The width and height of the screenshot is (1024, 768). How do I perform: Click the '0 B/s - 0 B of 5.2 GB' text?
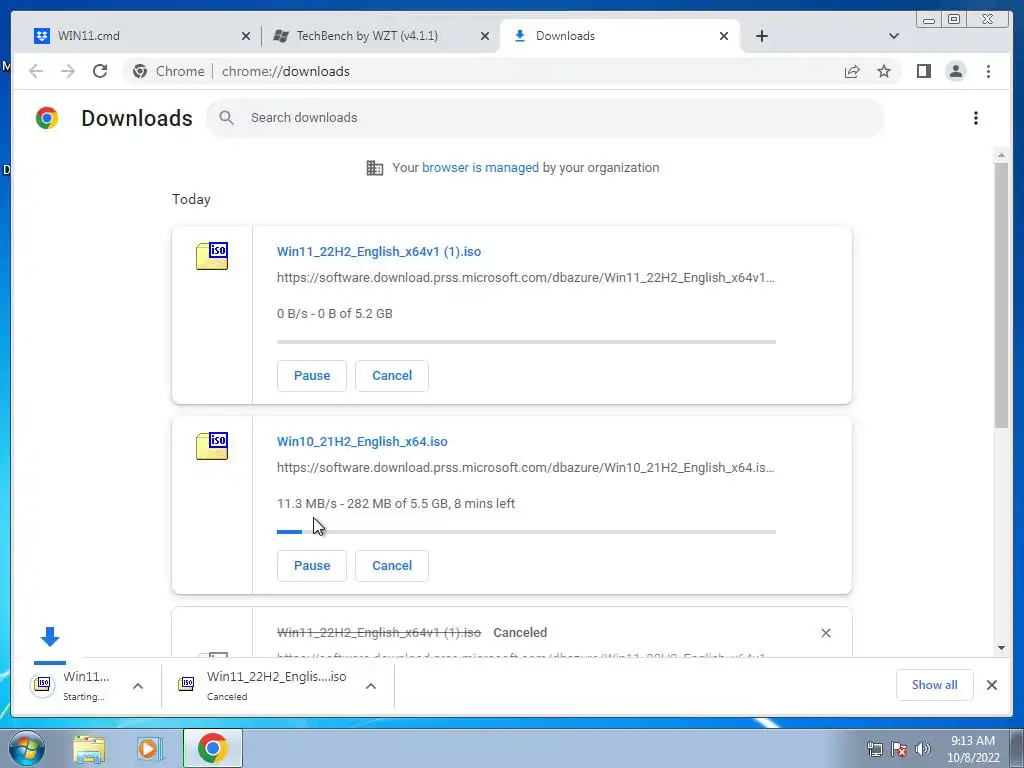(x=334, y=313)
